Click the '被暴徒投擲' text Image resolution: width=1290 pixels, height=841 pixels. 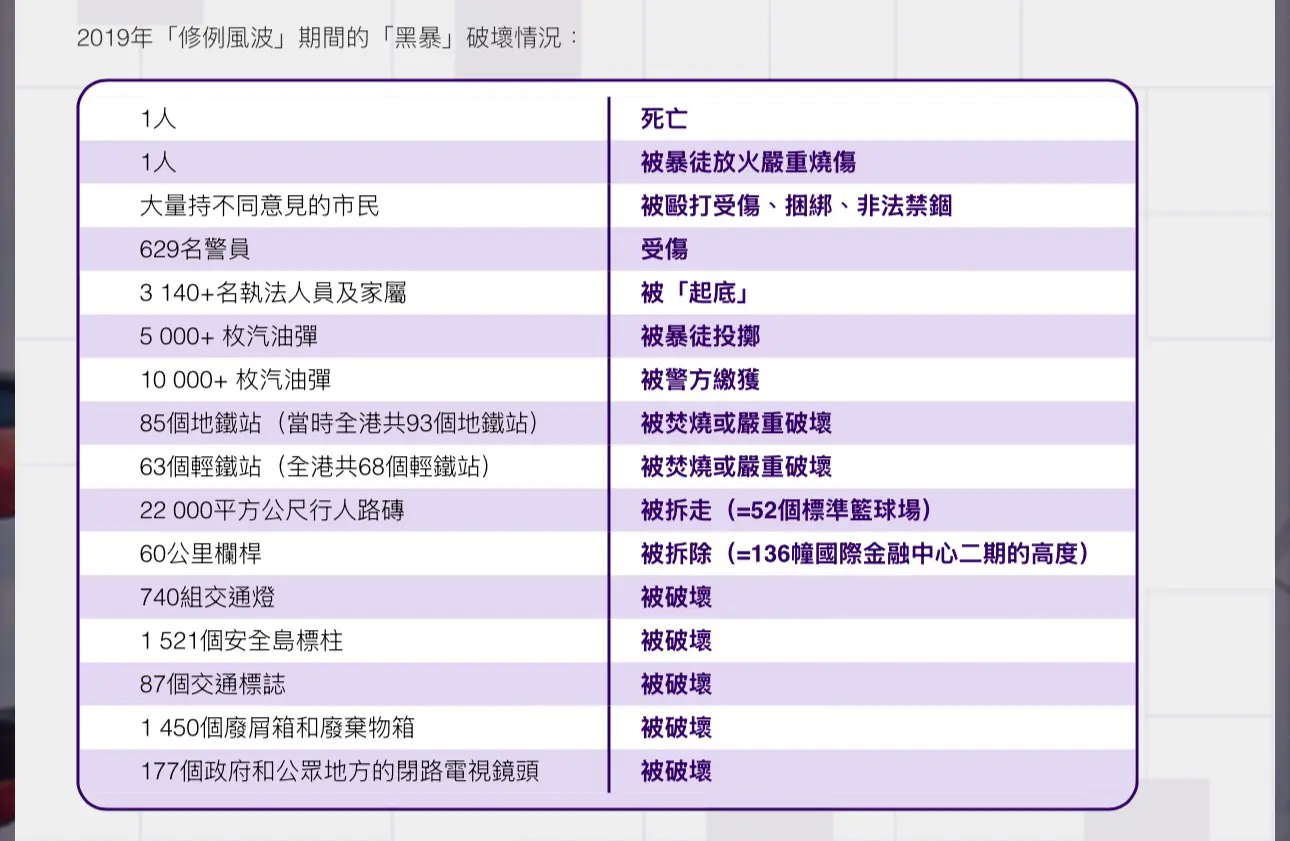tap(700, 337)
